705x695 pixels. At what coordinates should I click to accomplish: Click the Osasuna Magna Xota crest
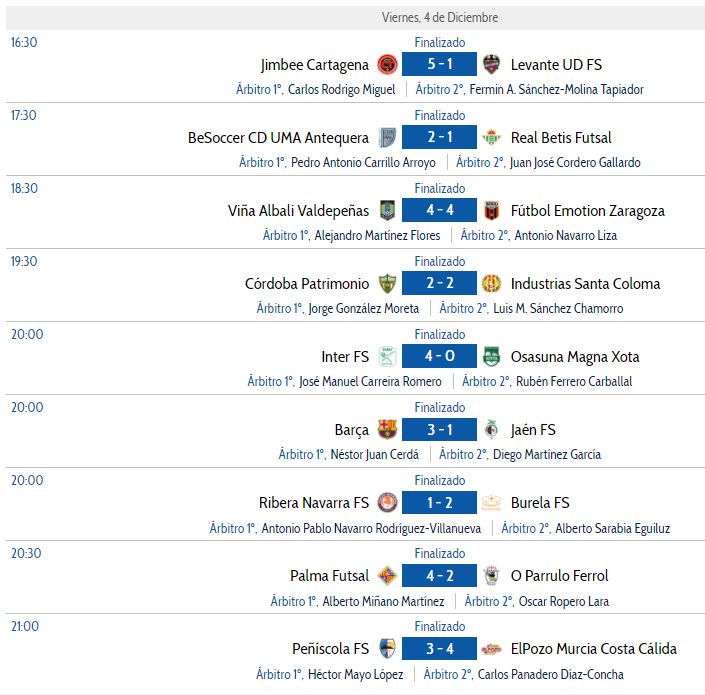point(491,356)
